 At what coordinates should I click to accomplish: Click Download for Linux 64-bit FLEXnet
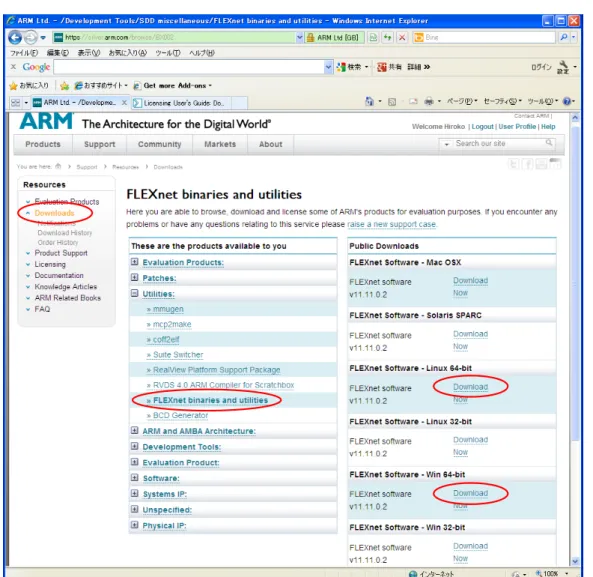(470, 387)
